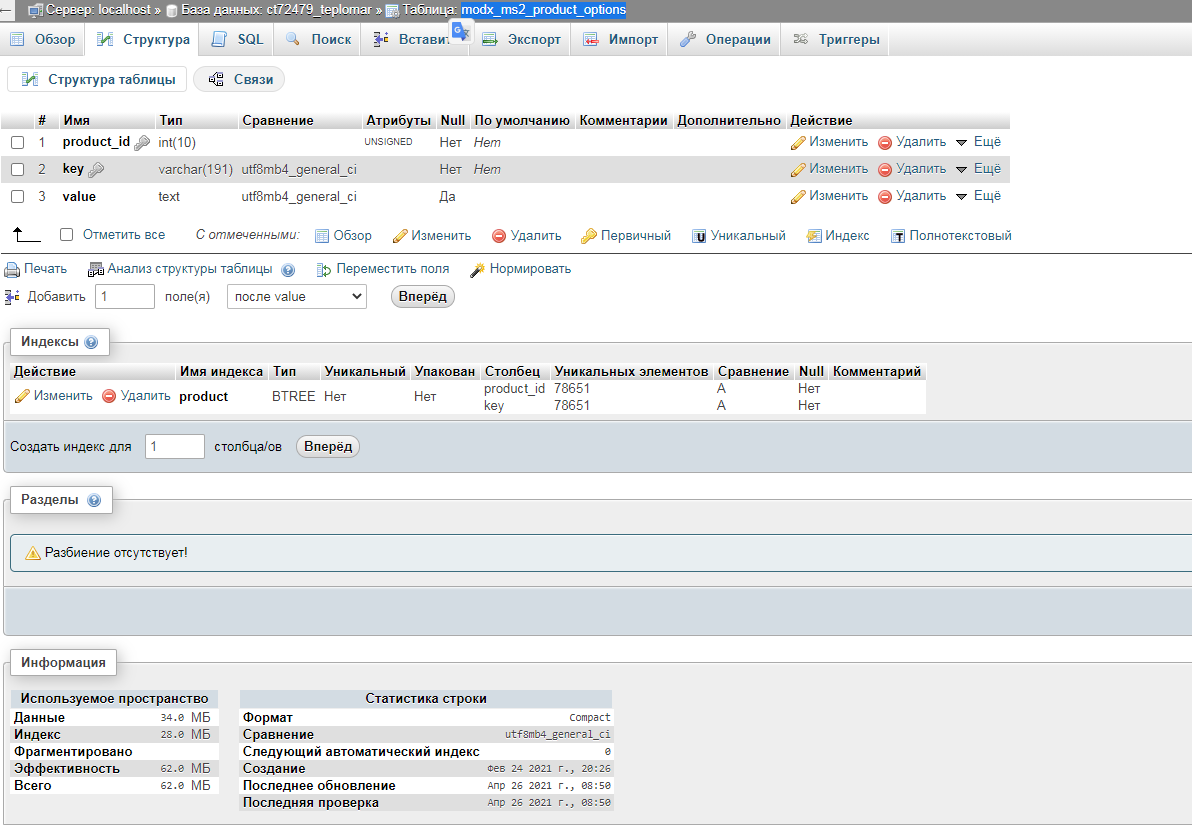1192x827 pixels.
Task: Add Полнотекстовый index for selected columns
Action: [x=951, y=236]
